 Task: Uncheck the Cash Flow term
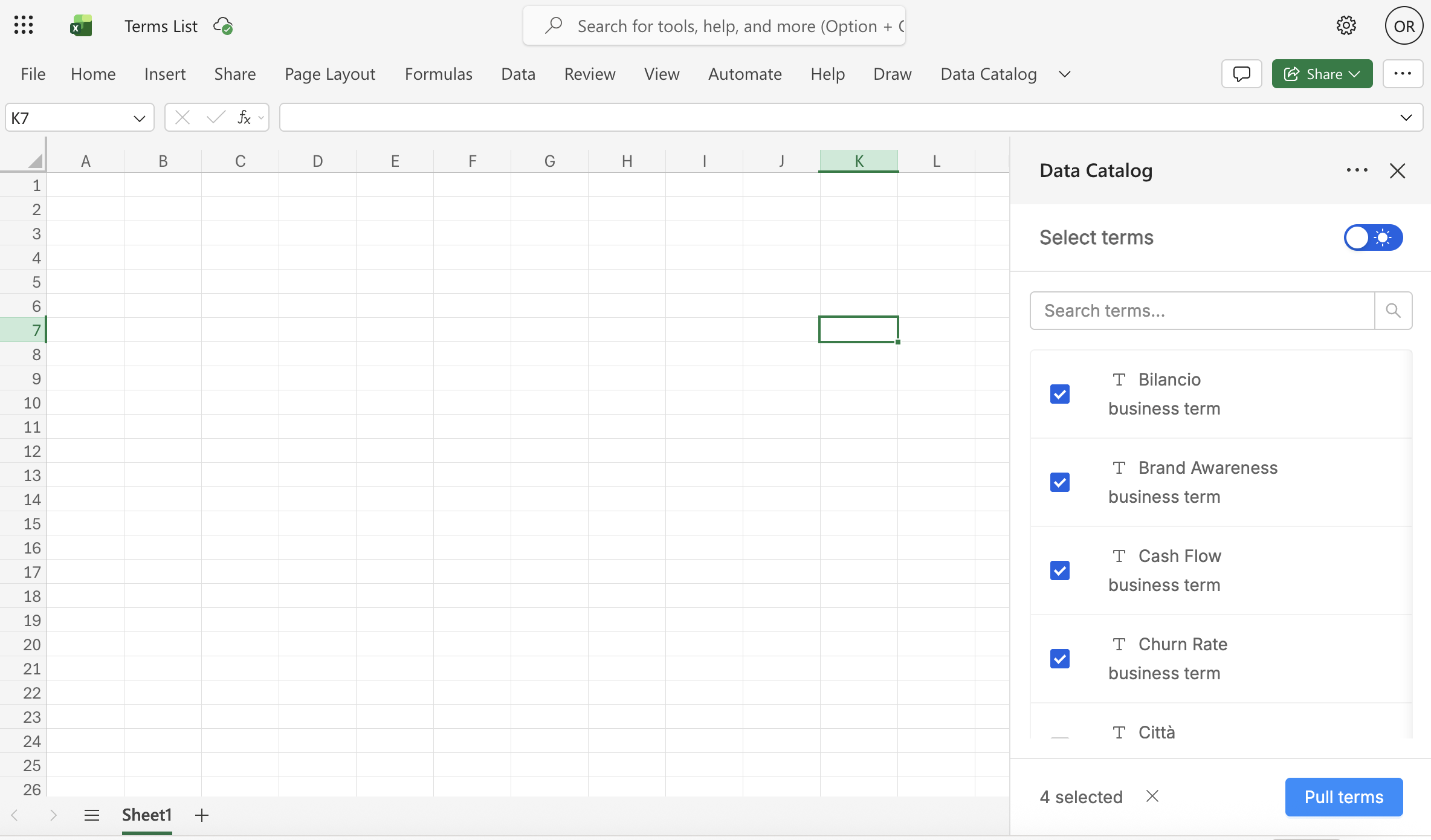pyautogui.click(x=1060, y=570)
